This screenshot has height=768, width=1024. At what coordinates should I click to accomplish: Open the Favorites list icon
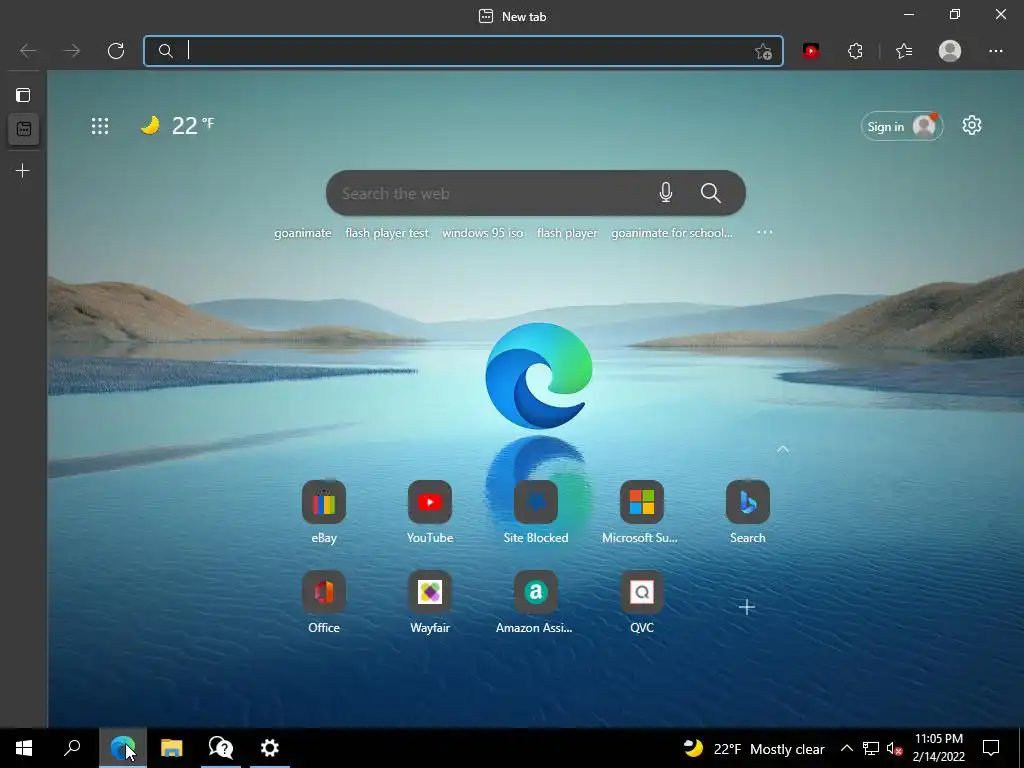point(904,51)
